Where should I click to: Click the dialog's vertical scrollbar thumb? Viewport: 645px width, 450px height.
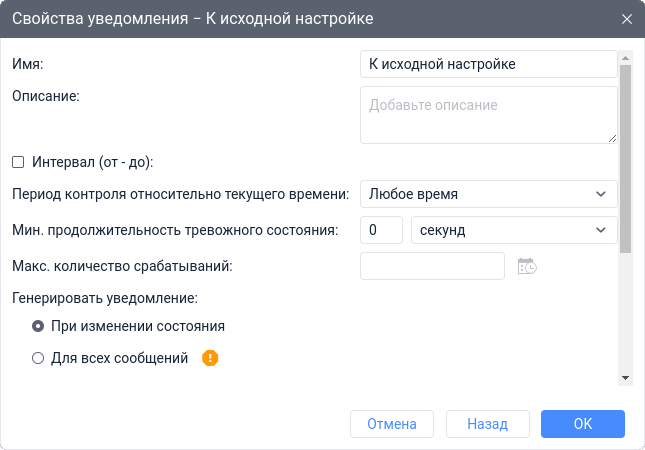625,160
